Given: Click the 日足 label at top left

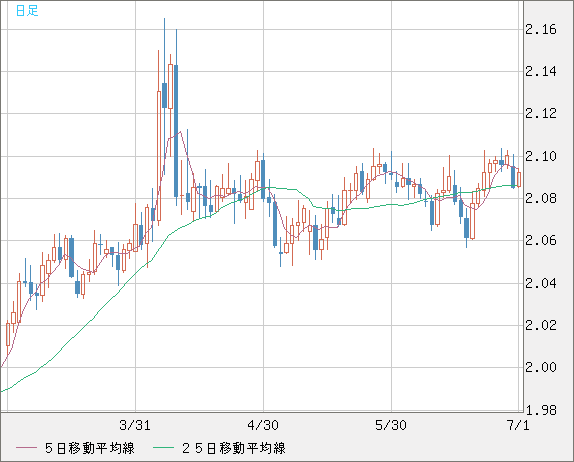Looking at the screenshot, I should click(27, 10).
